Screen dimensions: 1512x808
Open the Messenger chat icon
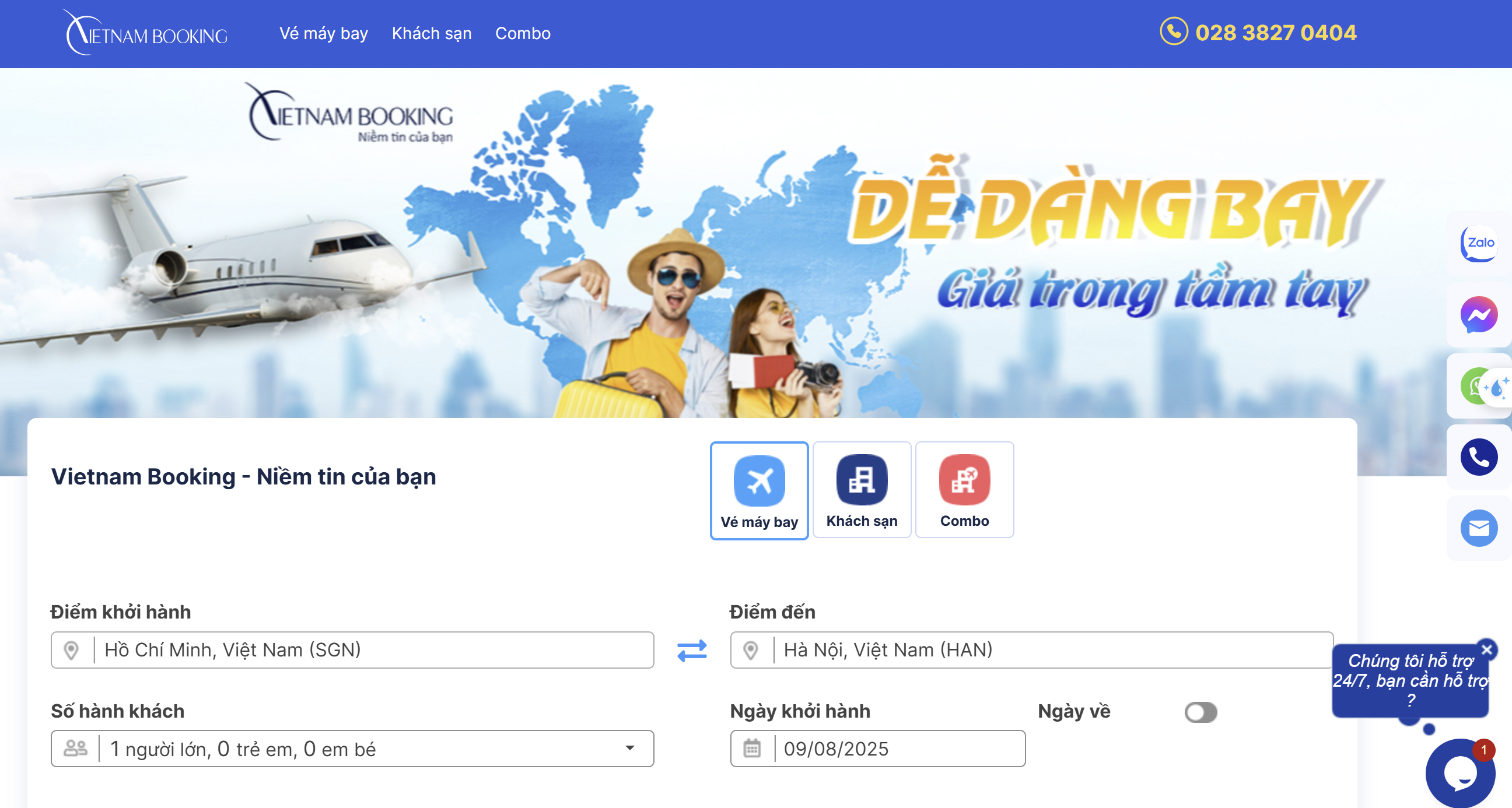(1479, 315)
